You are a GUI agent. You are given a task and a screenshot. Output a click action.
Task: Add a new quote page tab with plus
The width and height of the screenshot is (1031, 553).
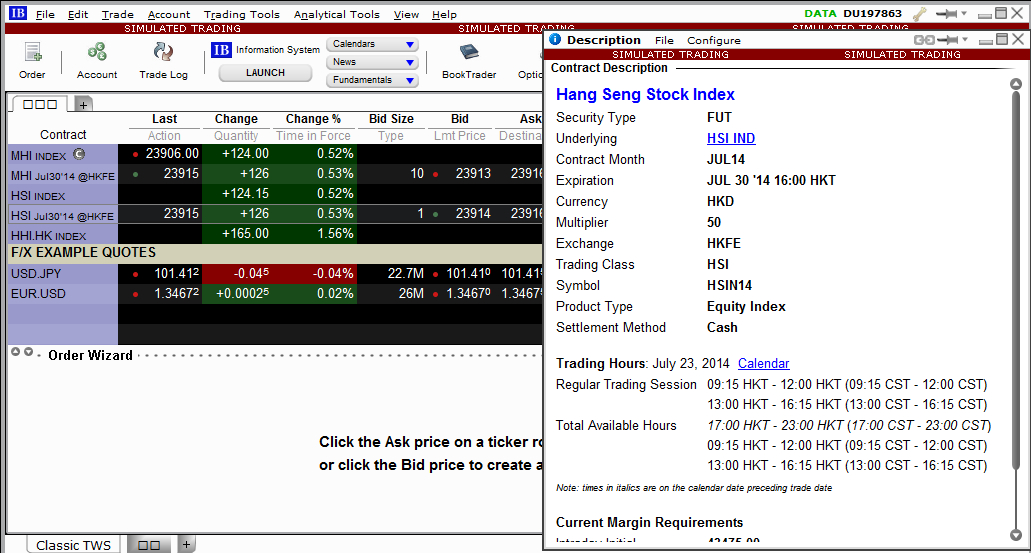84,104
